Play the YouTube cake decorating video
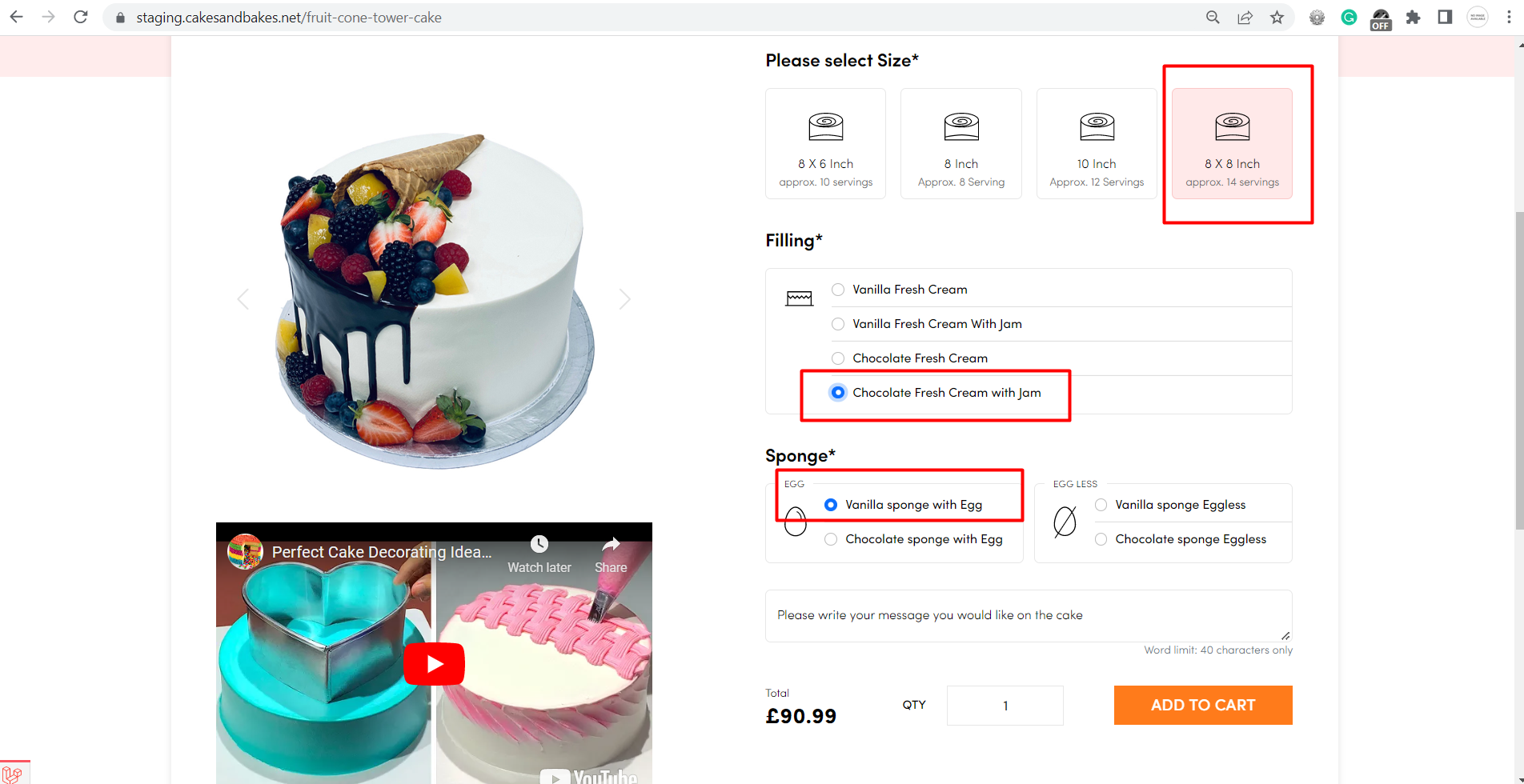The image size is (1524, 784). click(x=434, y=664)
